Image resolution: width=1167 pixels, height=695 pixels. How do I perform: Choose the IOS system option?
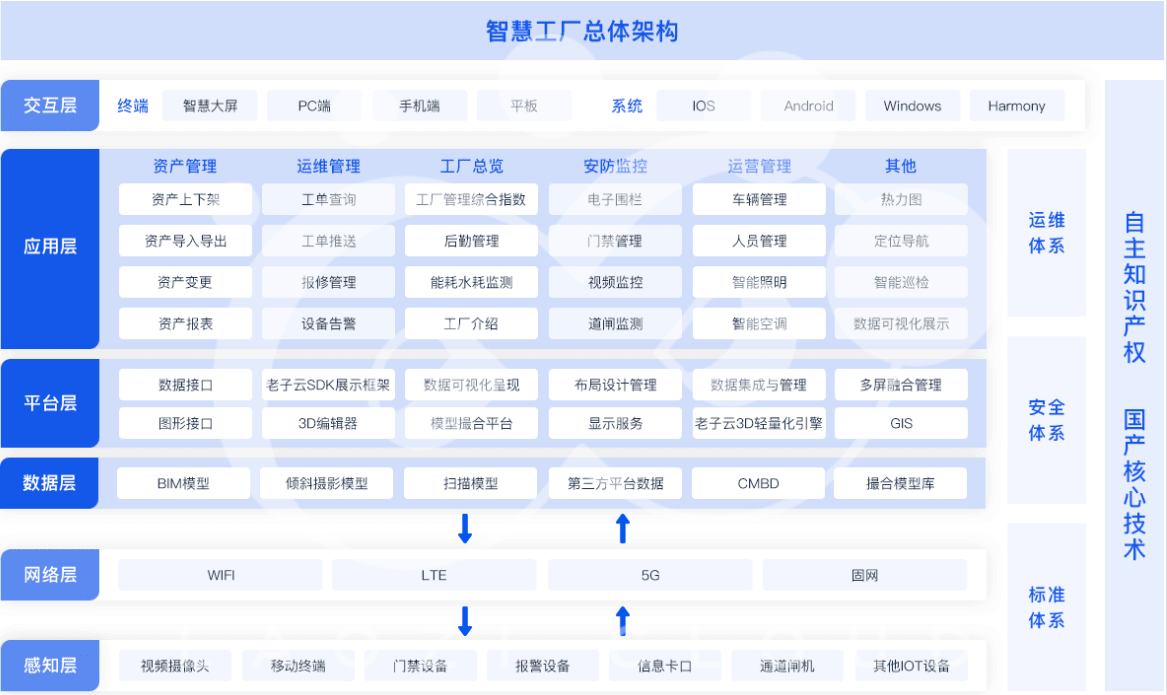(703, 105)
